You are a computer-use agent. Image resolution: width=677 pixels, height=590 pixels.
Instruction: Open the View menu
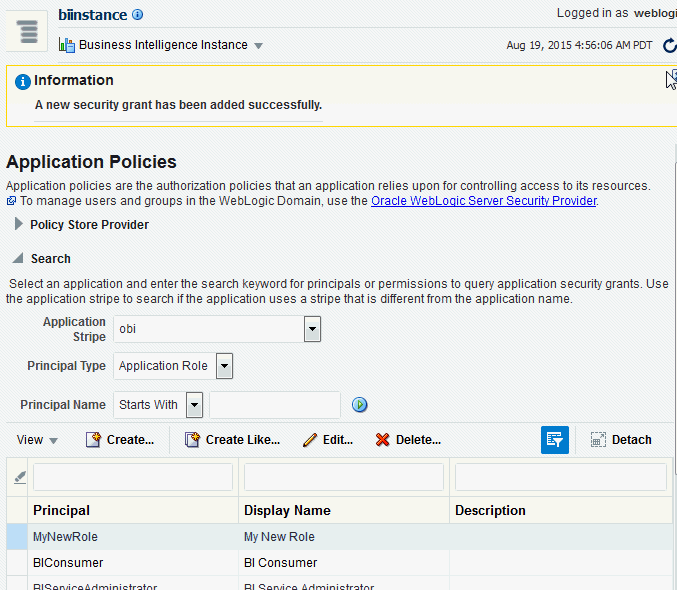[37, 440]
